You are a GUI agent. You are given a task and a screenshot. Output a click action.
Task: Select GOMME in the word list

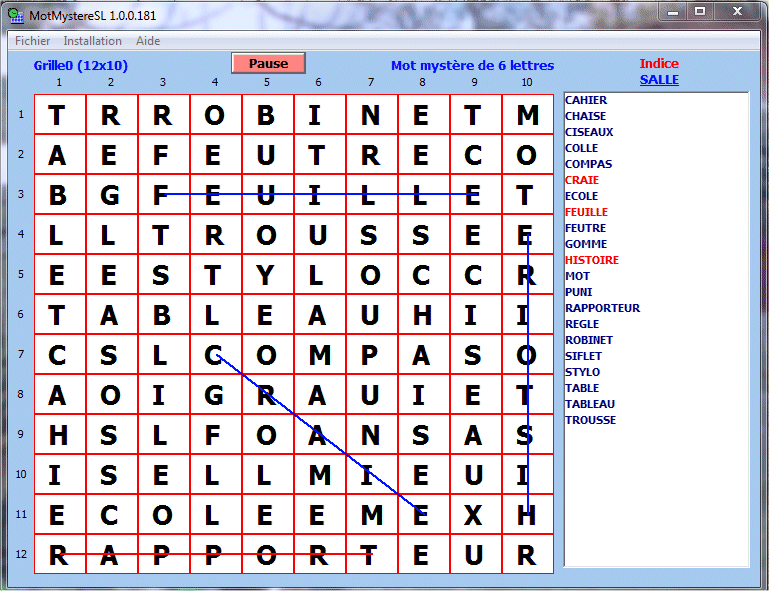tap(586, 244)
